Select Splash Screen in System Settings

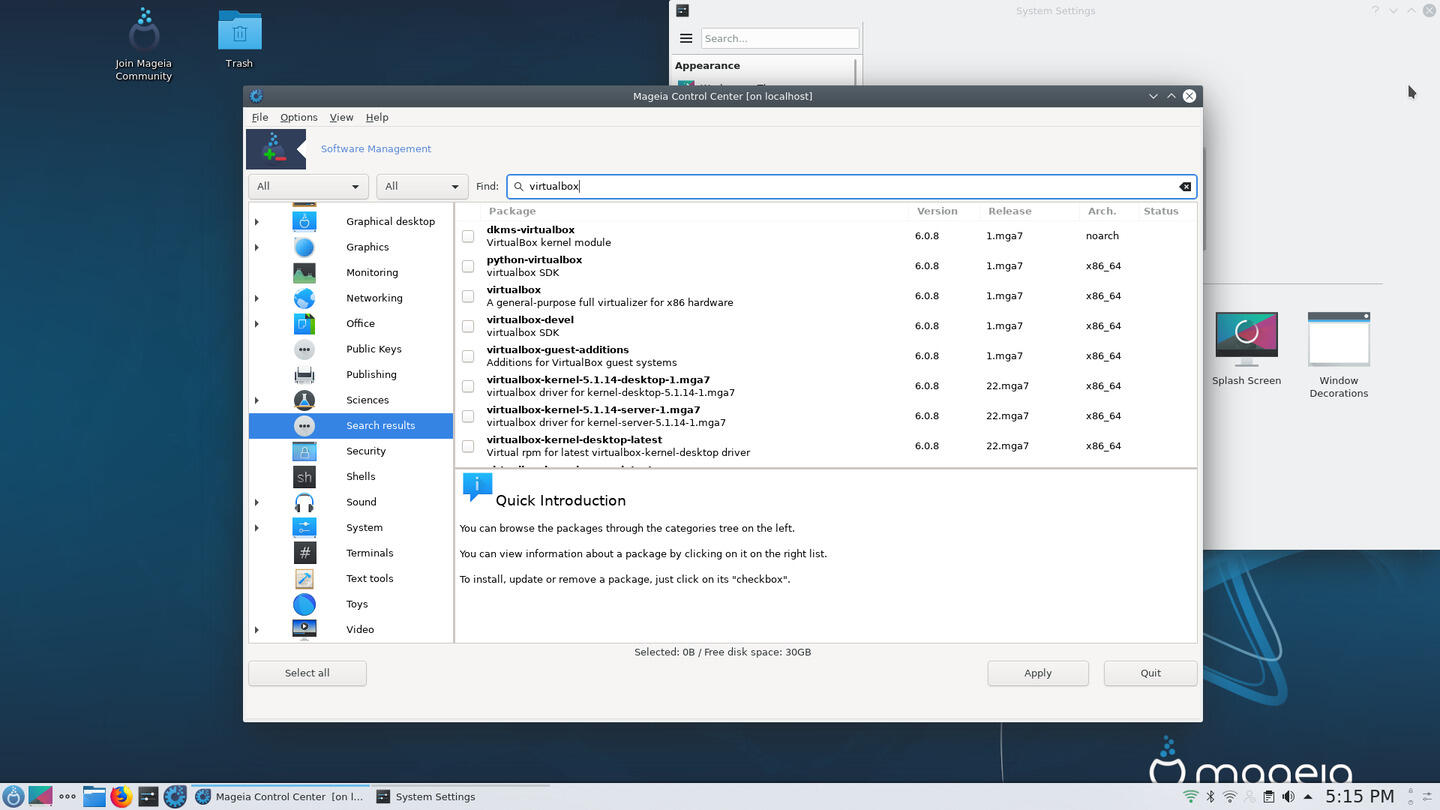click(1246, 349)
